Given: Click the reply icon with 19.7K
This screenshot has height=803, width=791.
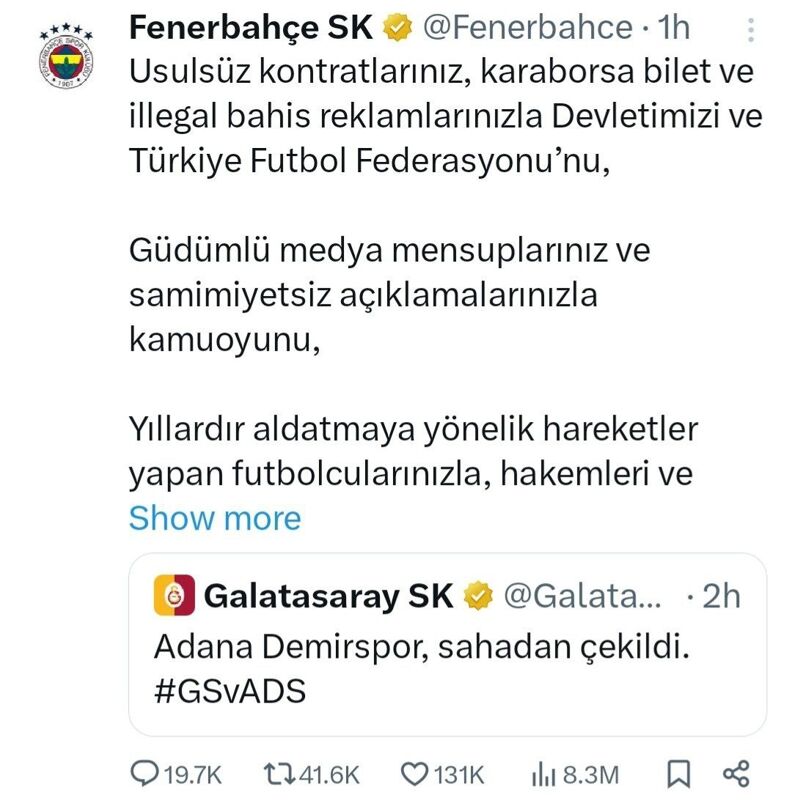Looking at the screenshot, I should point(146,773).
